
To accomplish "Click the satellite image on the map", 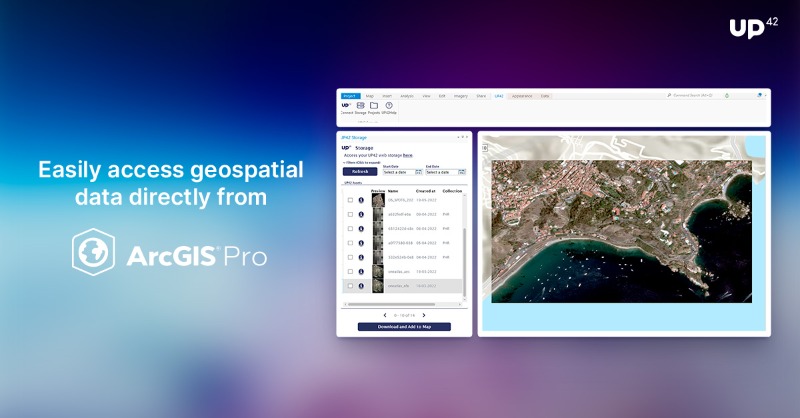I will click(x=621, y=231).
